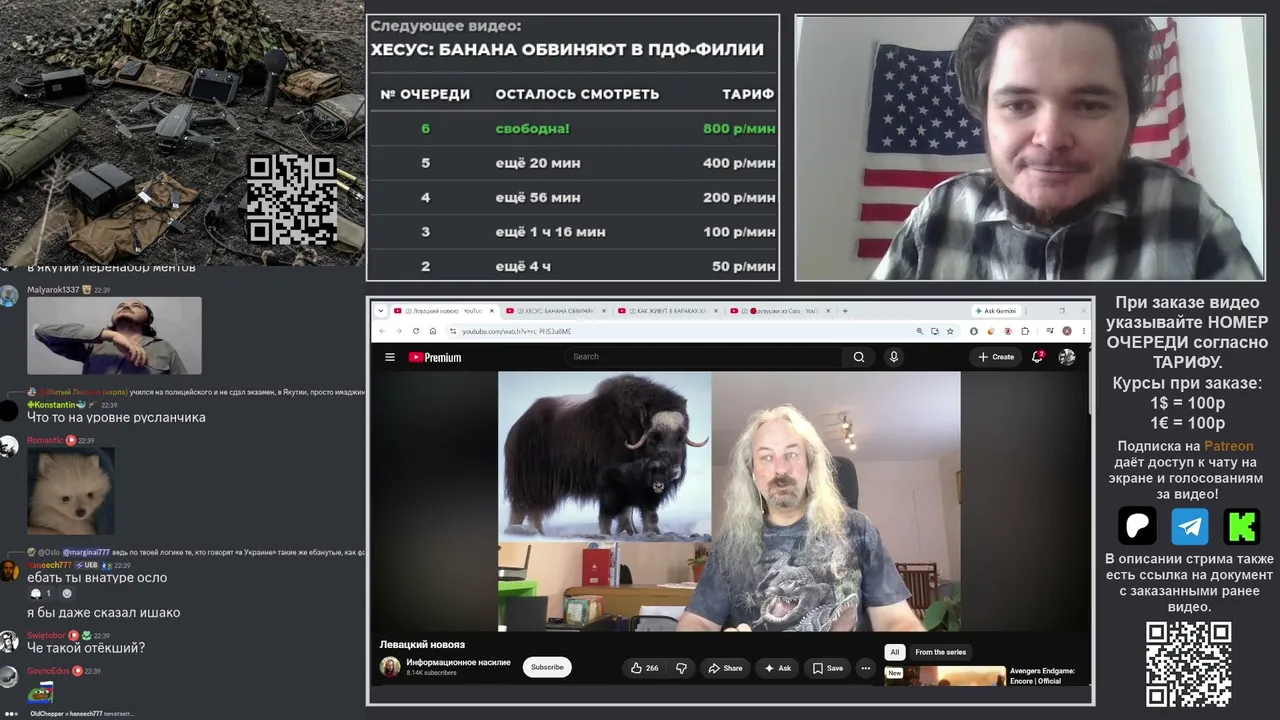Click the pepe flag emoji from GovnoEdus

pyautogui.click(x=40, y=693)
